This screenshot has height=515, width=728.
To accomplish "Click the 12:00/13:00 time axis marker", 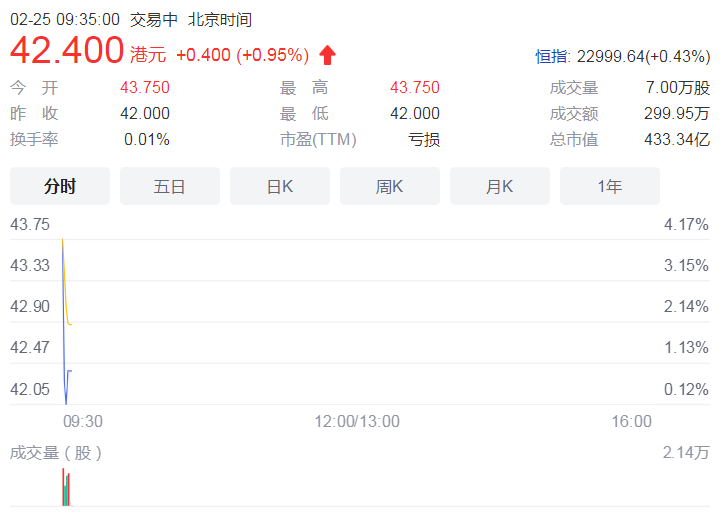I will 357,421.
